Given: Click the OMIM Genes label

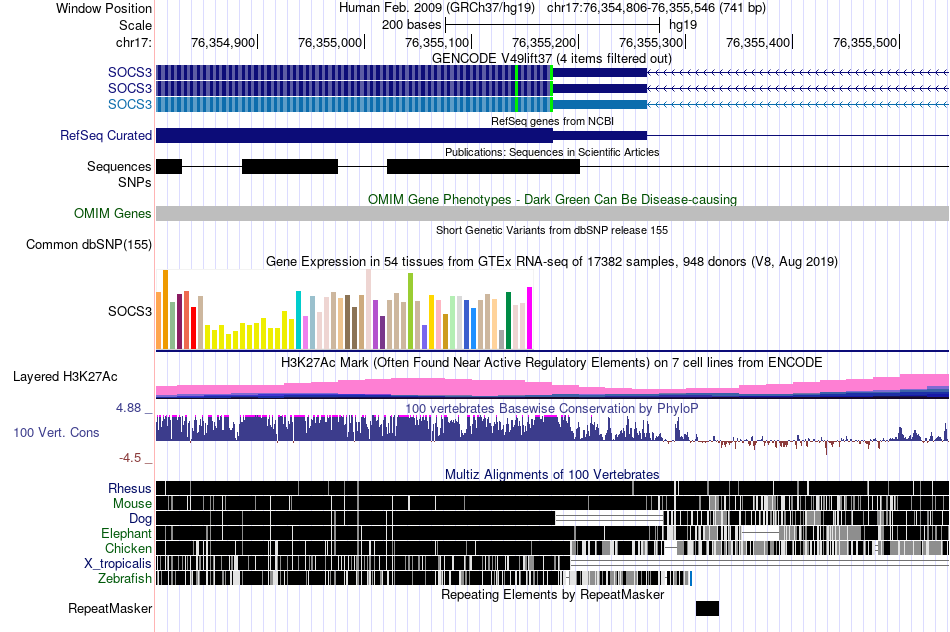Looking at the screenshot, I should 113,213.
